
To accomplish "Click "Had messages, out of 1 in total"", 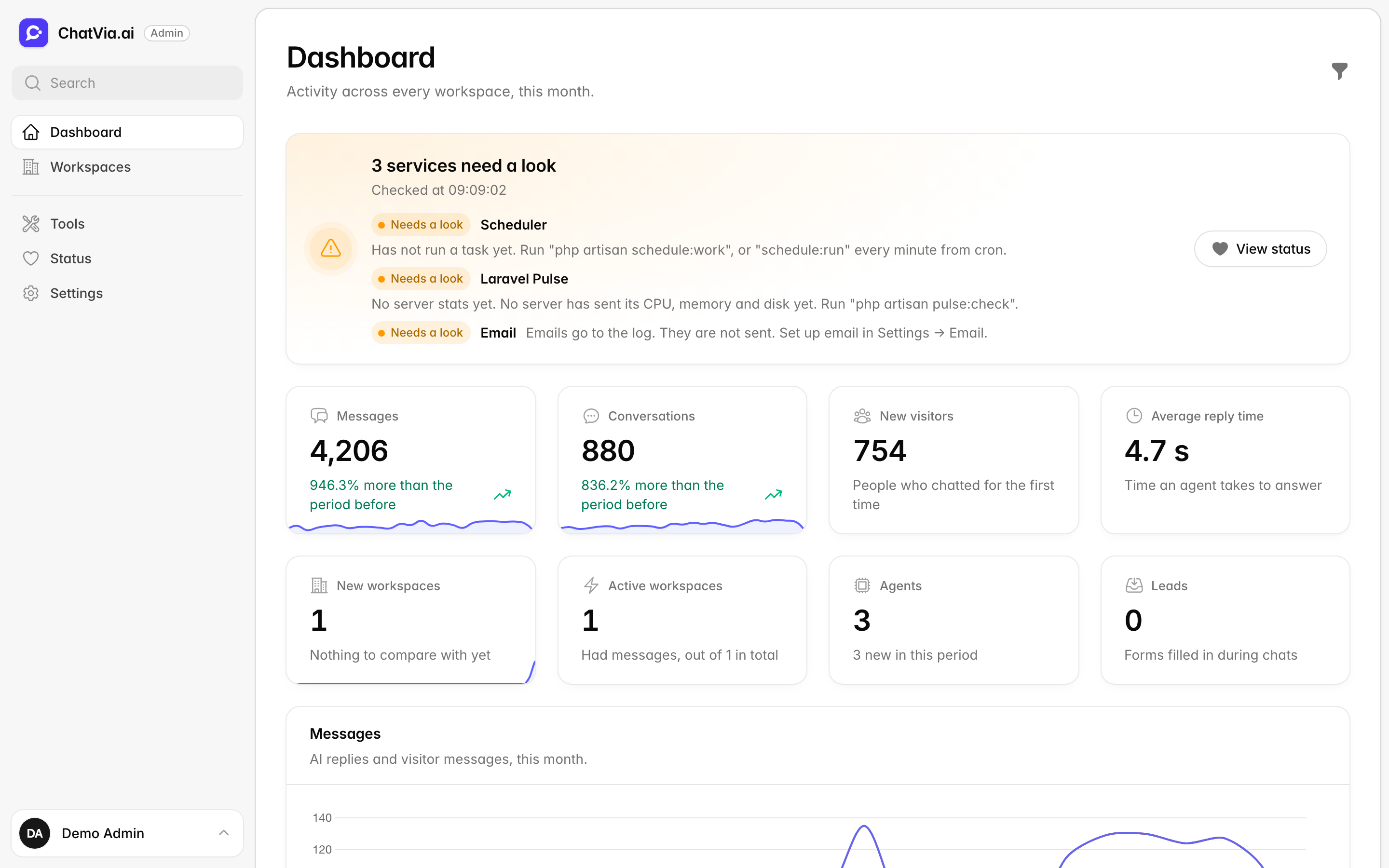I will pyautogui.click(x=680, y=655).
